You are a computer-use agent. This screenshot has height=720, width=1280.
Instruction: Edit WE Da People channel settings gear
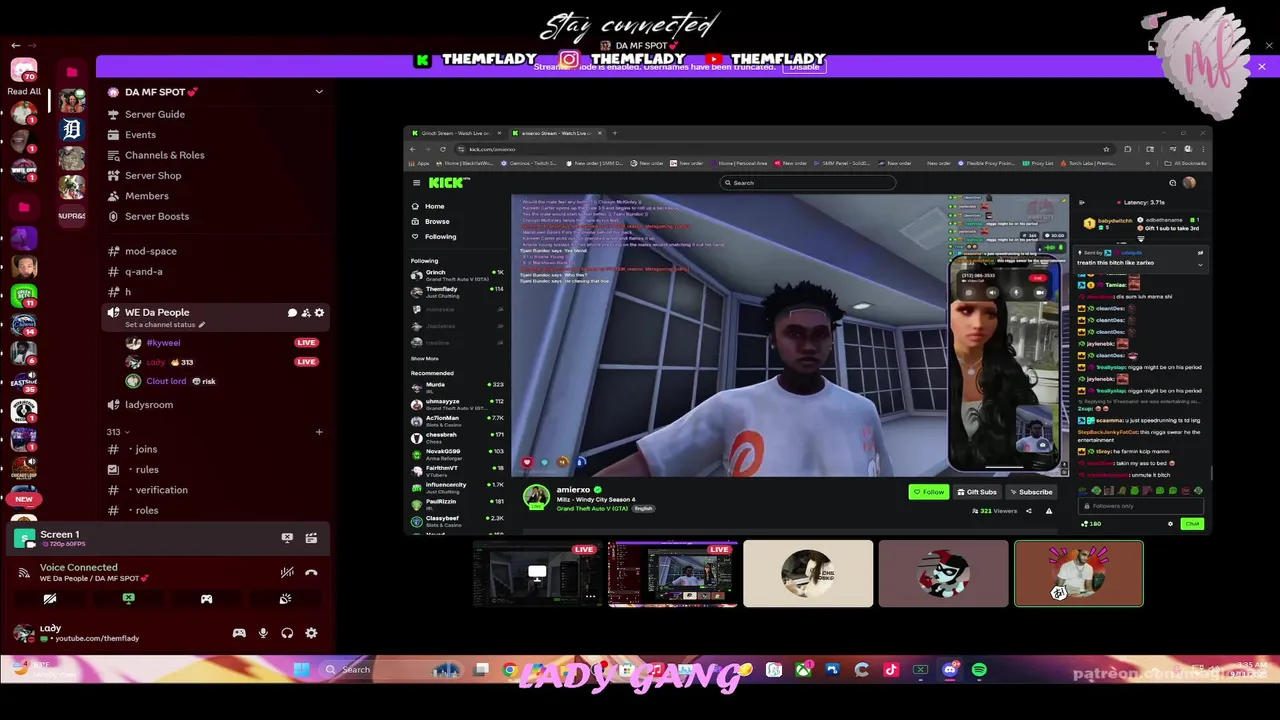tap(319, 313)
